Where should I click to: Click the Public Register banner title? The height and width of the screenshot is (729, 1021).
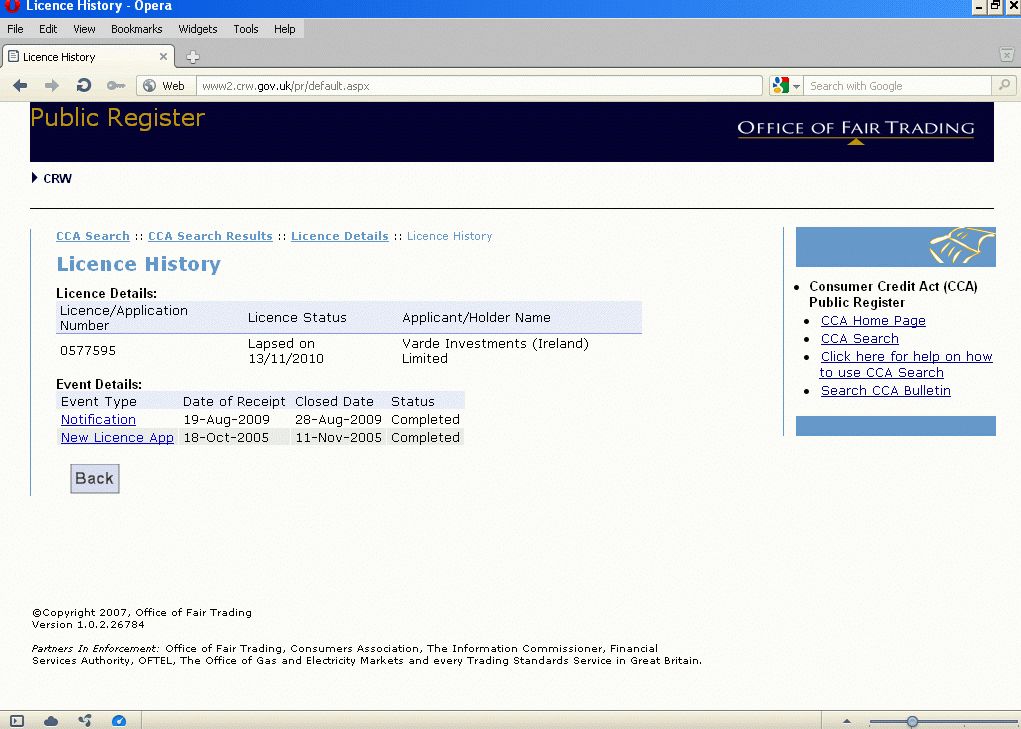pyautogui.click(x=118, y=118)
